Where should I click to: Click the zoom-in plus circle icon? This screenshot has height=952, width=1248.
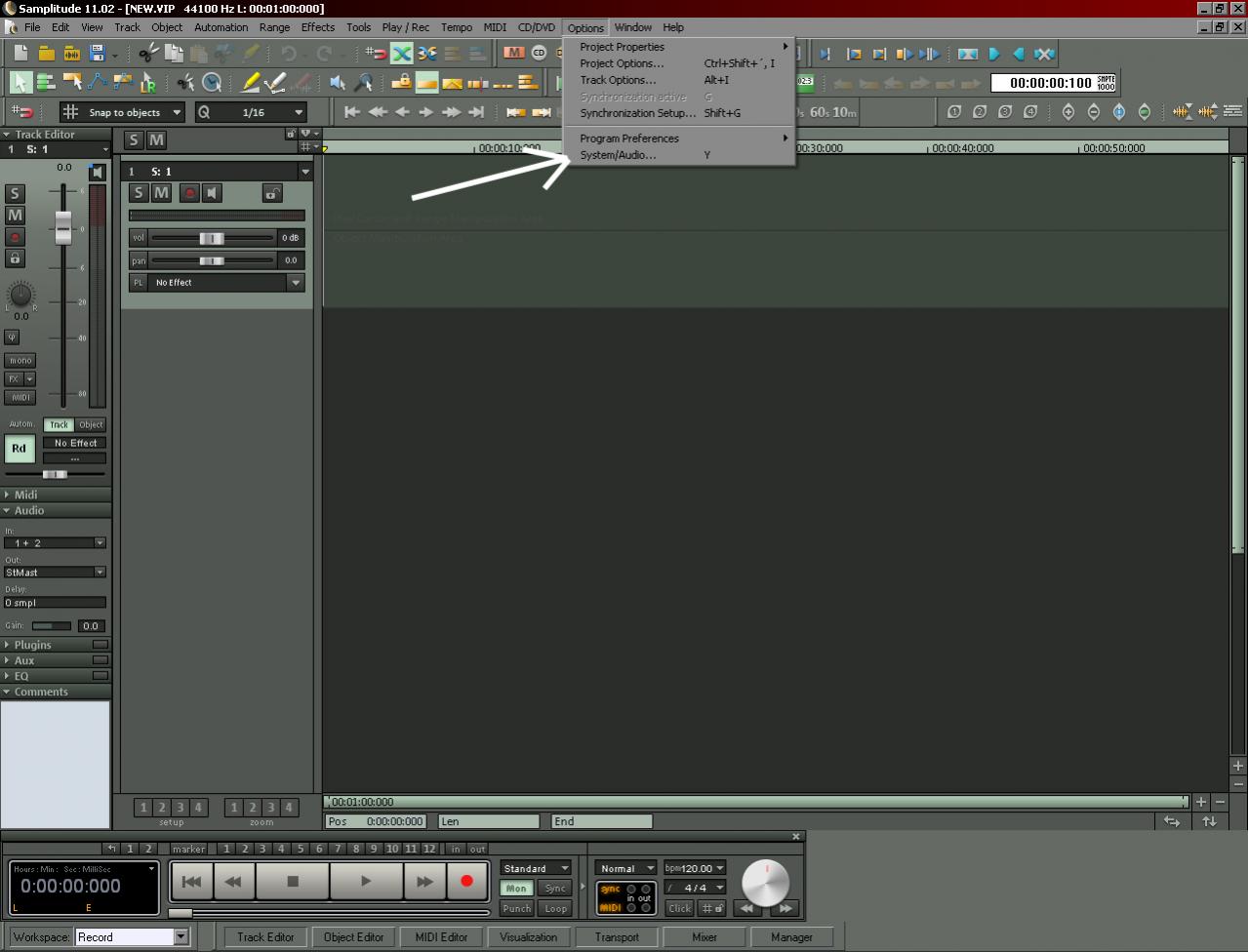[1067, 112]
